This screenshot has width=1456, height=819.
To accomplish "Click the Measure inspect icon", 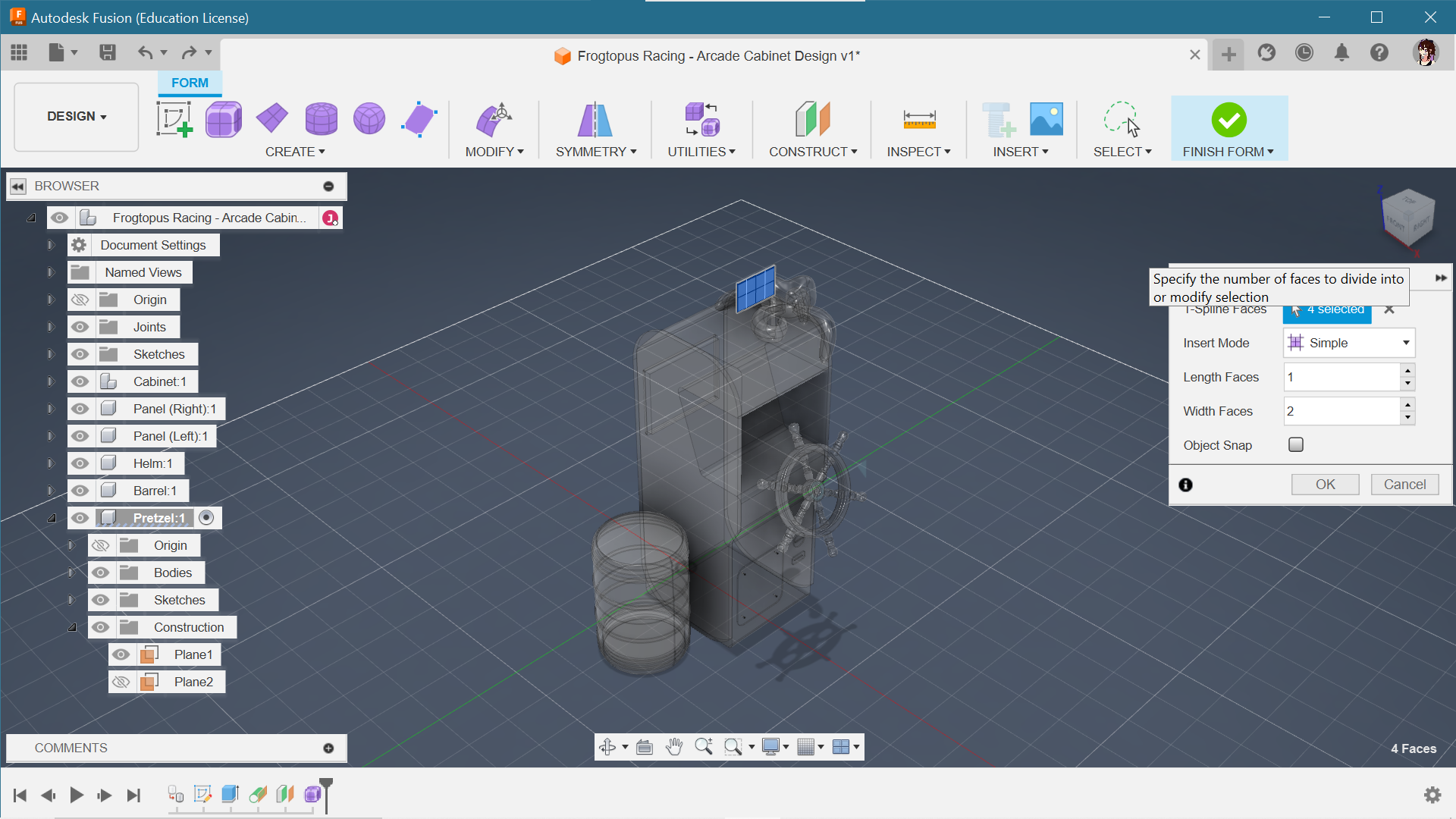I will click(x=919, y=119).
